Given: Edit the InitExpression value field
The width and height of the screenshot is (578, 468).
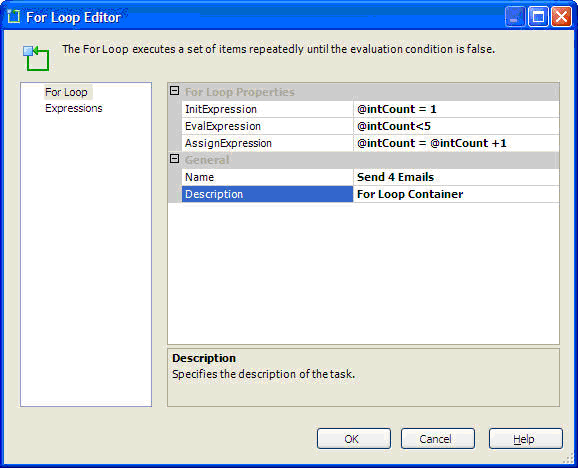Looking at the screenshot, I should click(x=456, y=109).
